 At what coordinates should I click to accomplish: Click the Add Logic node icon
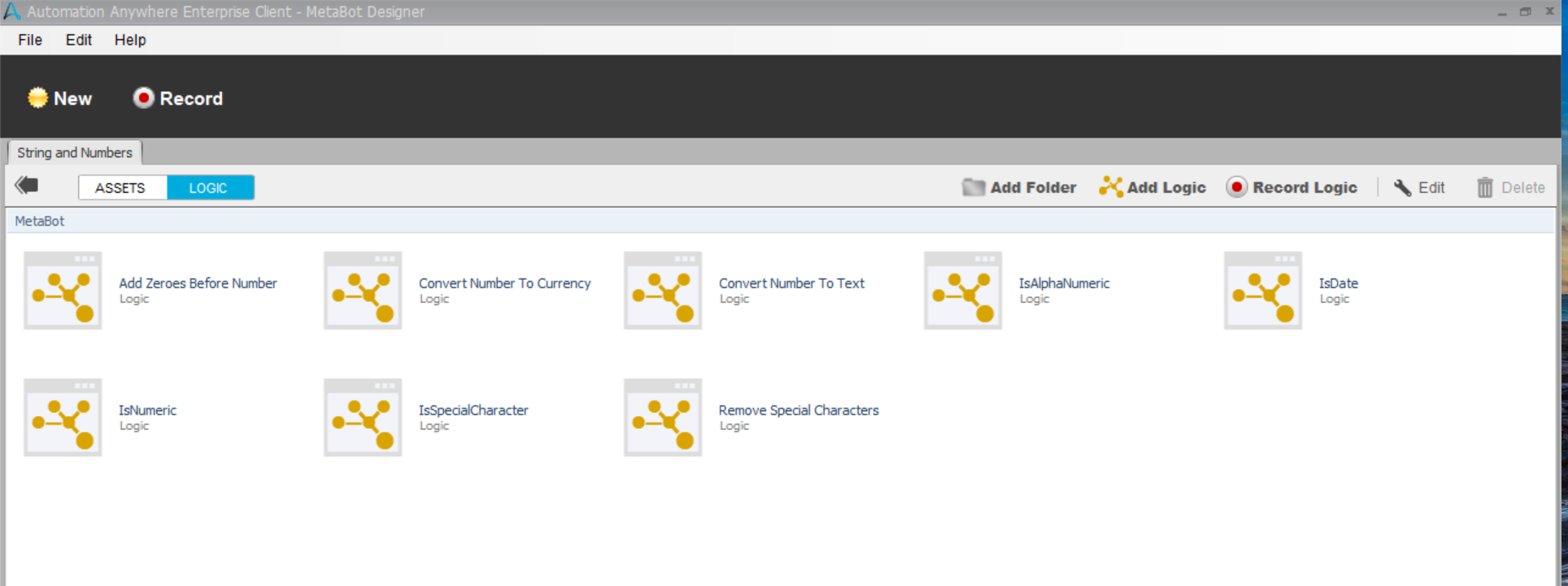tap(1111, 187)
